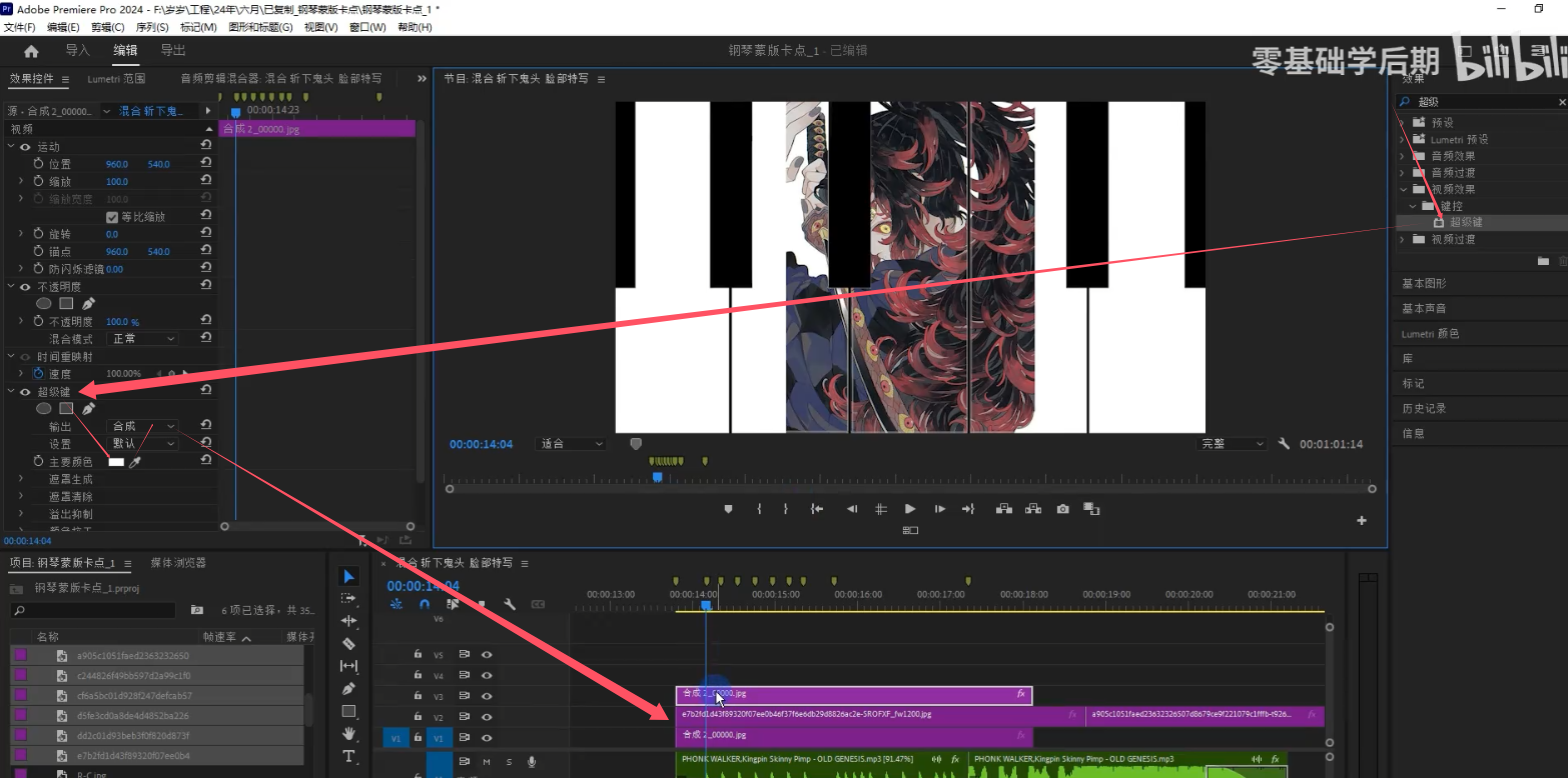The image size is (1568, 778).
Task: Play the program monitor
Action: (x=910, y=509)
